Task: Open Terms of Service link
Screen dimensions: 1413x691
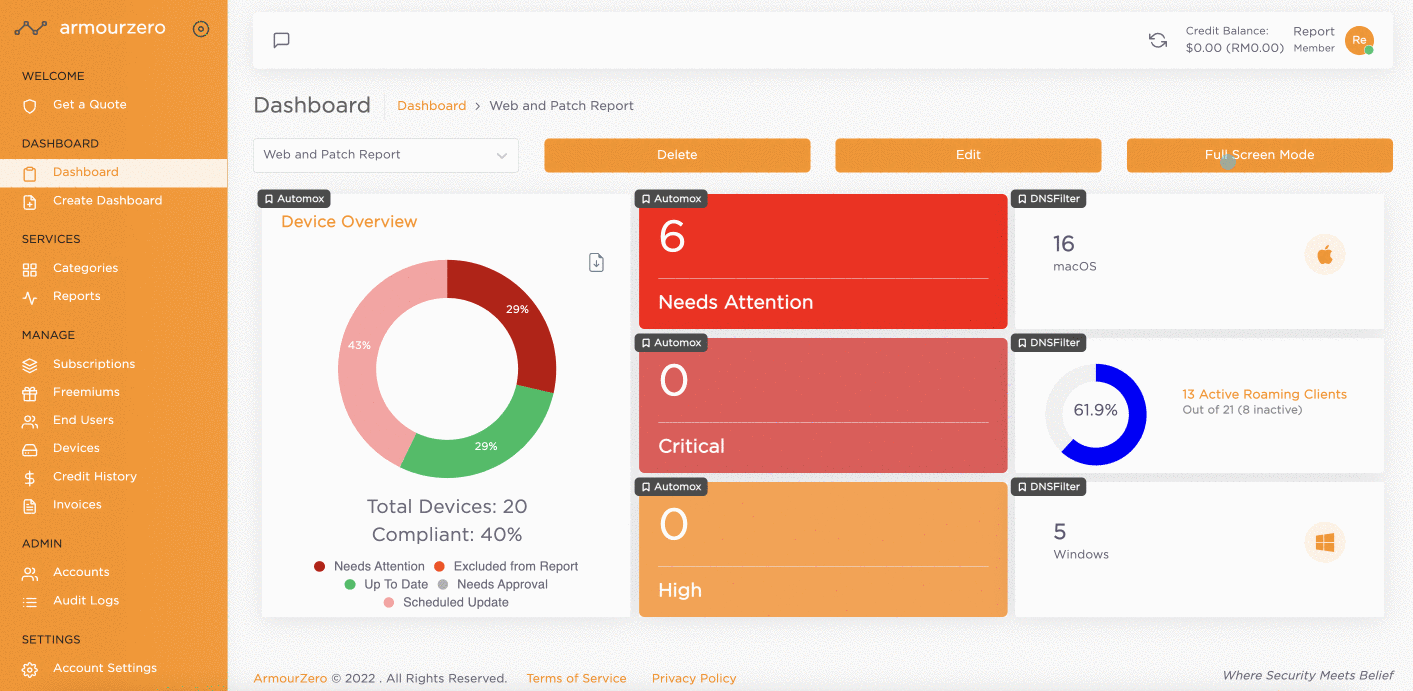Action: 576,678
